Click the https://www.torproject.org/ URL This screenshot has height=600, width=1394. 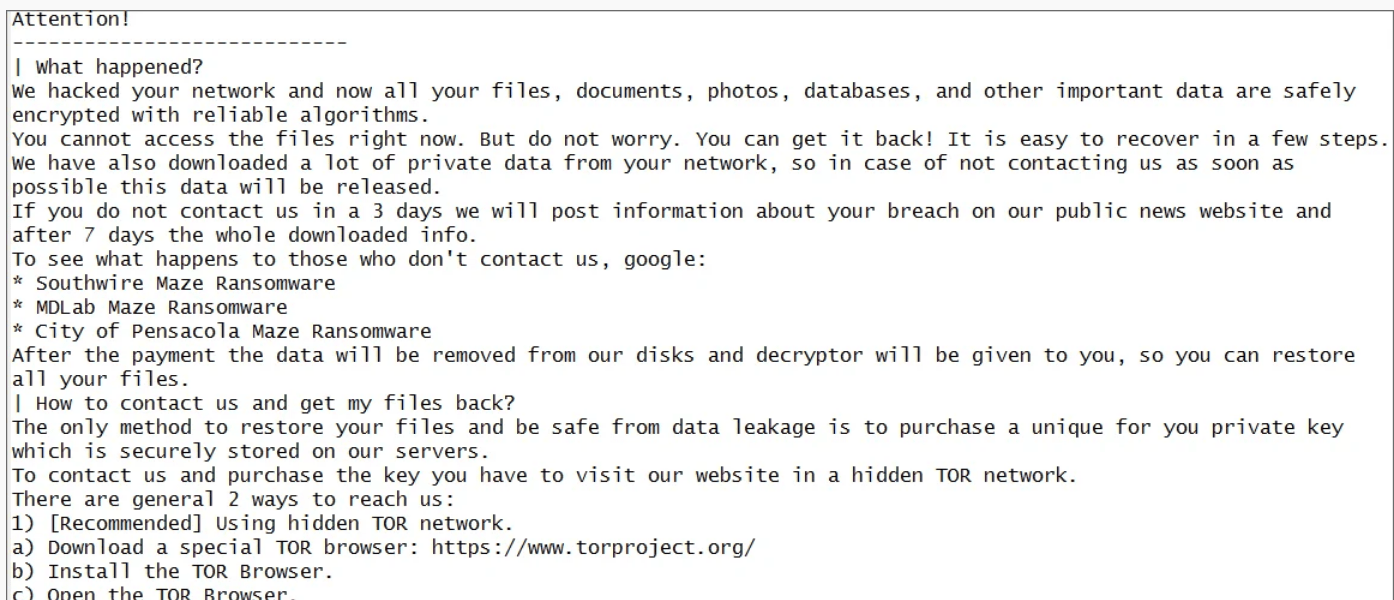[x=594, y=547]
